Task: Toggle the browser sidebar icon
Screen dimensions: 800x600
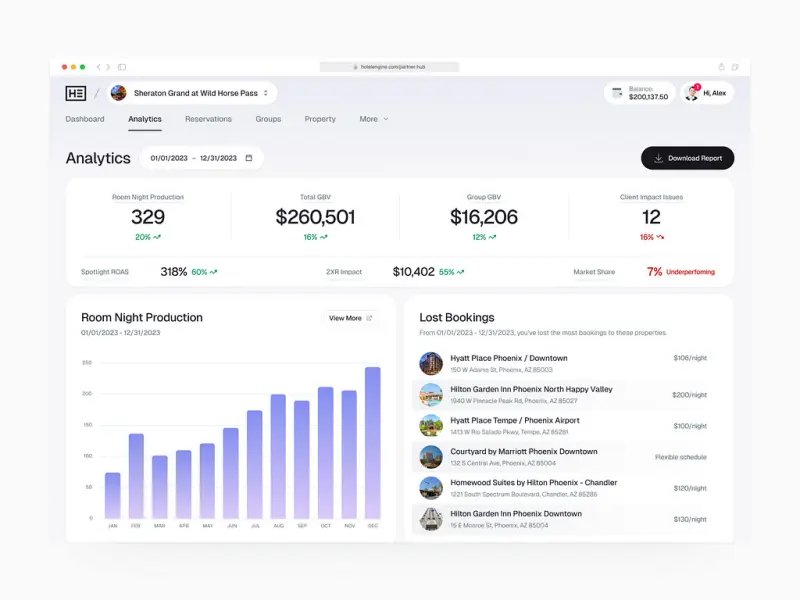Action: [122, 67]
